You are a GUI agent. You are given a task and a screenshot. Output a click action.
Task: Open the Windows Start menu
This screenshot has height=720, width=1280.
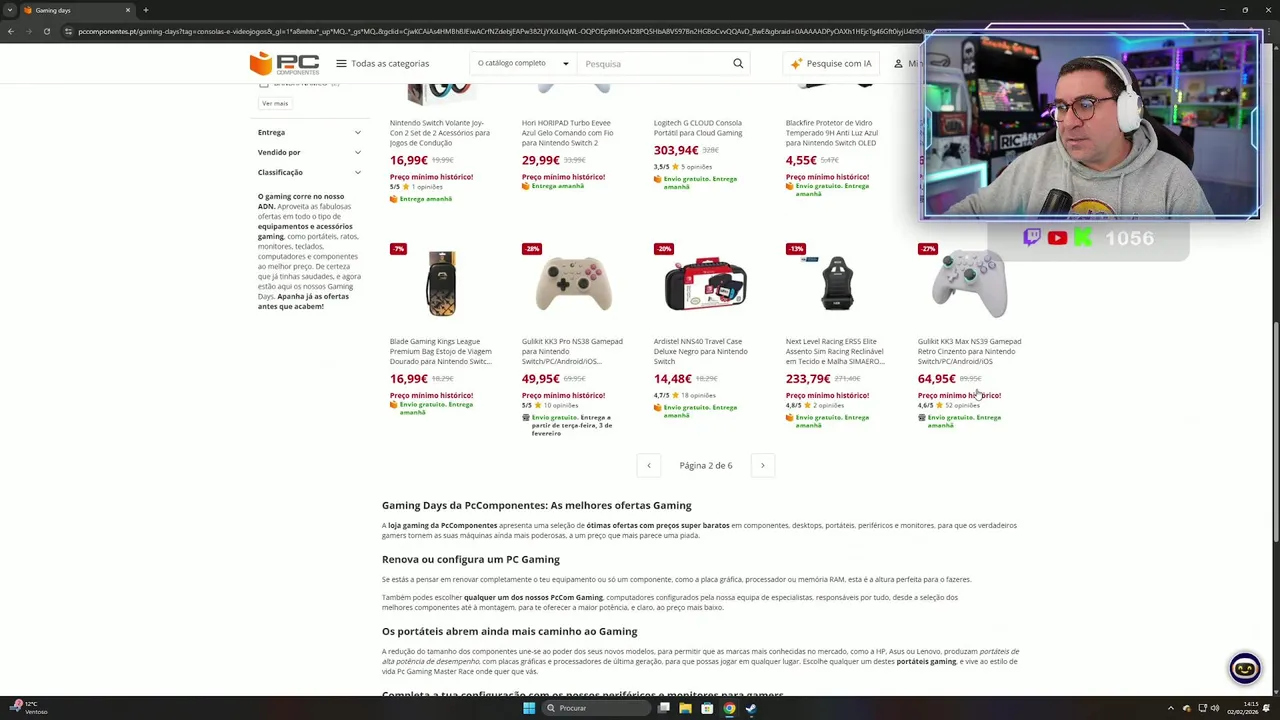coord(529,708)
